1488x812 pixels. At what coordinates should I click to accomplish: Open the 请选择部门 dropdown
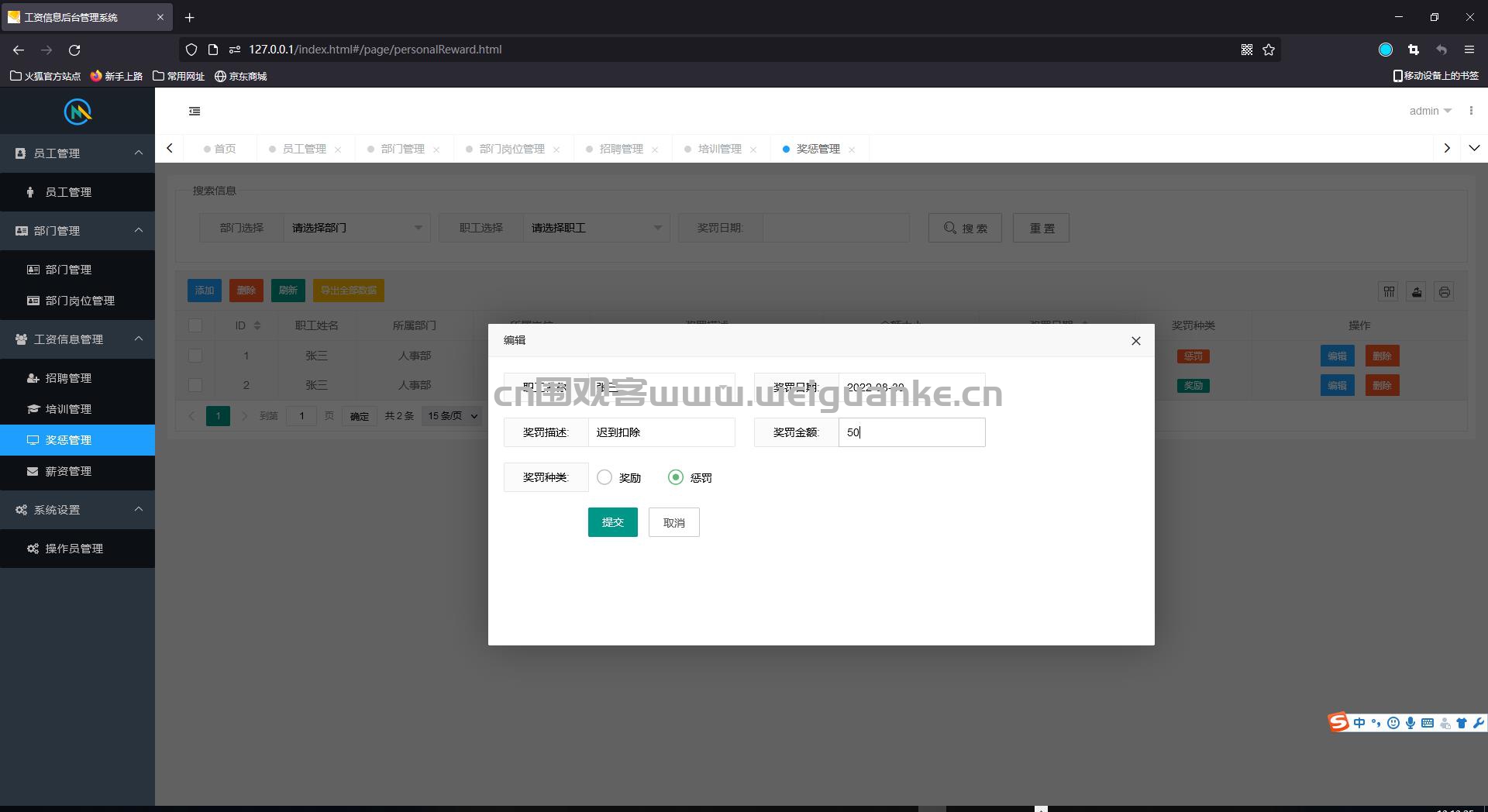click(356, 228)
